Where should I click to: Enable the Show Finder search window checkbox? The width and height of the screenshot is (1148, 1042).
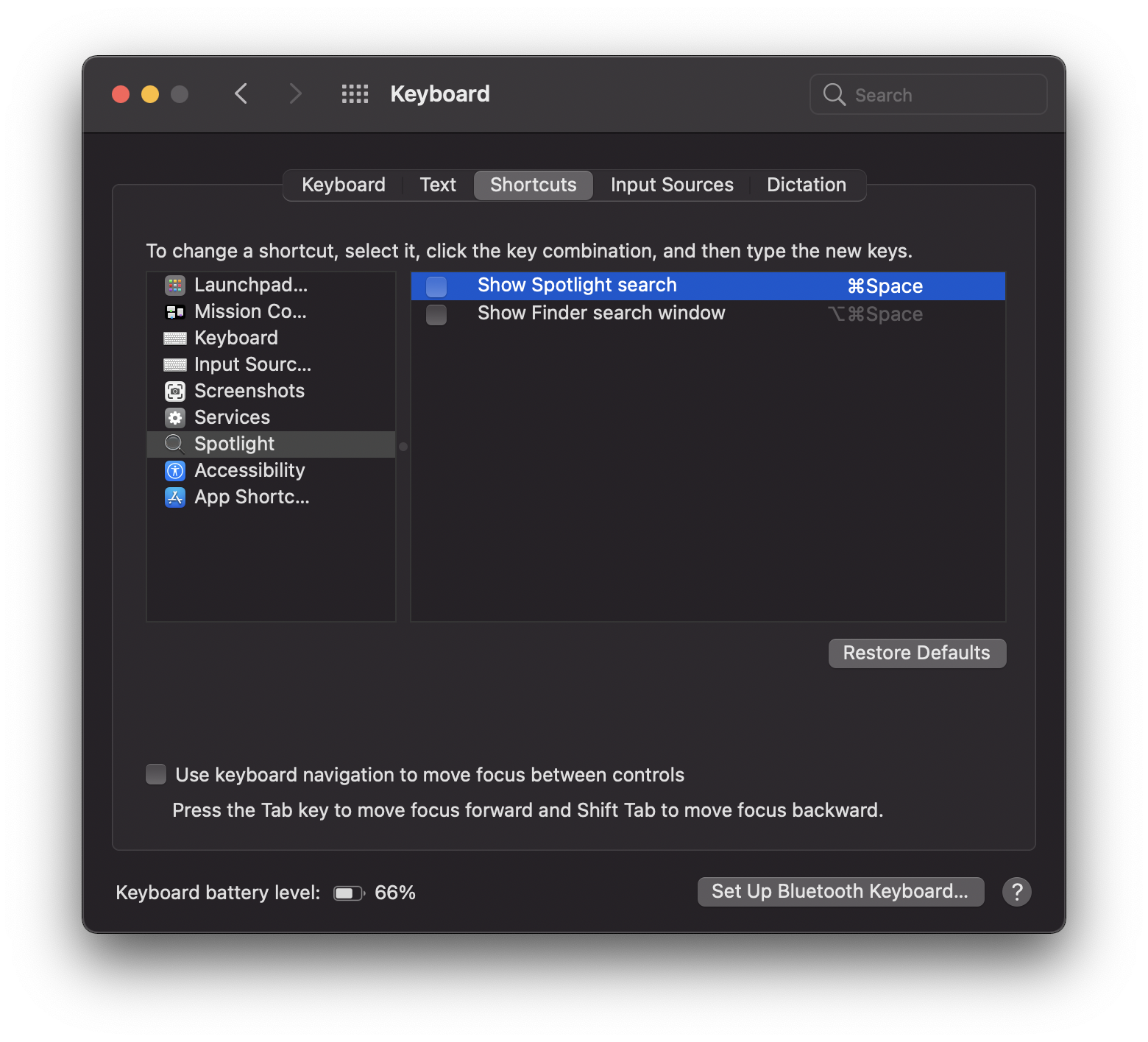[436, 314]
